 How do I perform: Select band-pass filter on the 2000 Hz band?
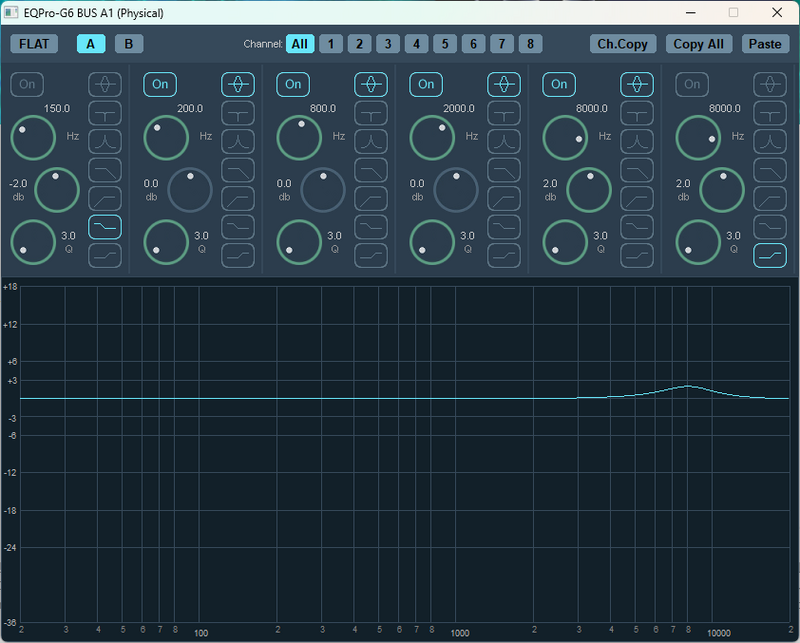pyautogui.click(x=504, y=142)
